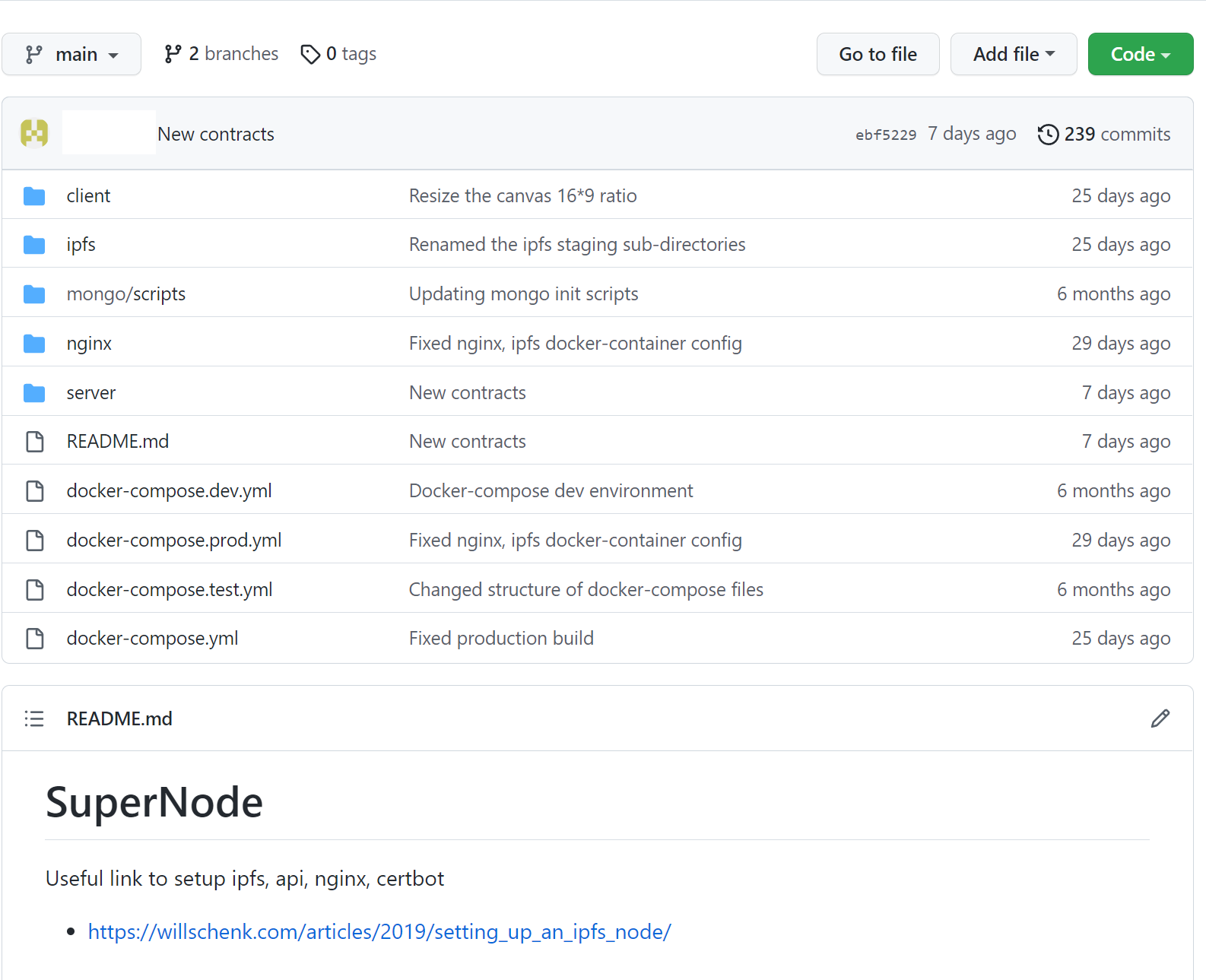Open the willschenk.com IPFS article link
The width and height of the screenshot is (1206, 980).
(x=379, y=931)
